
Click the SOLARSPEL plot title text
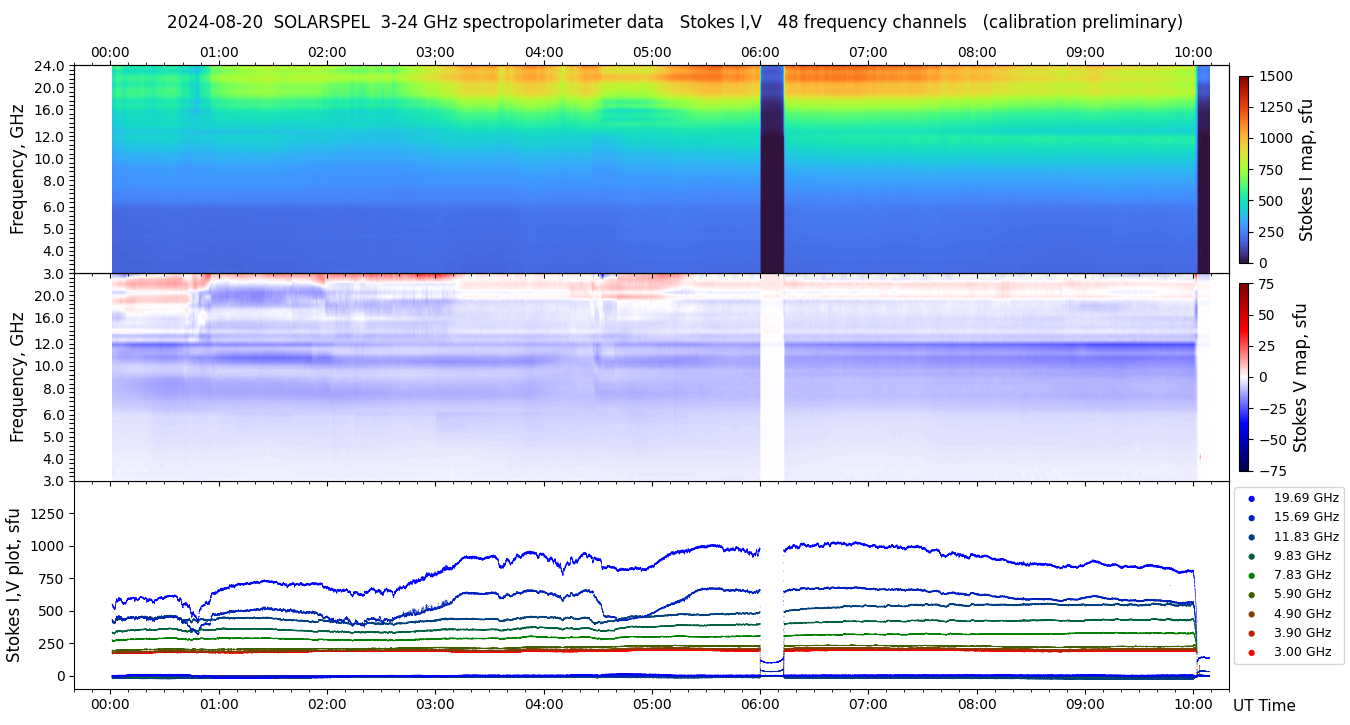tap(674, 22)
